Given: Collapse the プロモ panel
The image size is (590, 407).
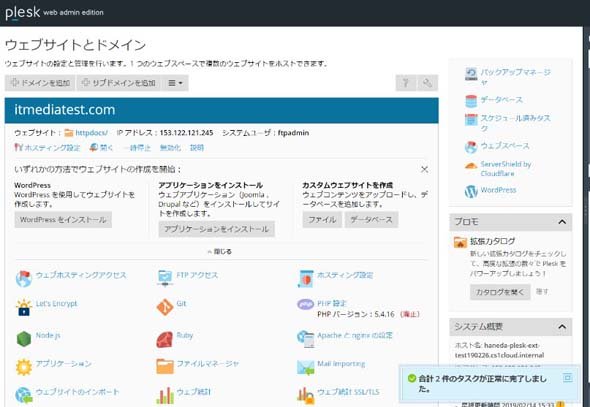Looking at the screenshot, I should [562, 222].
